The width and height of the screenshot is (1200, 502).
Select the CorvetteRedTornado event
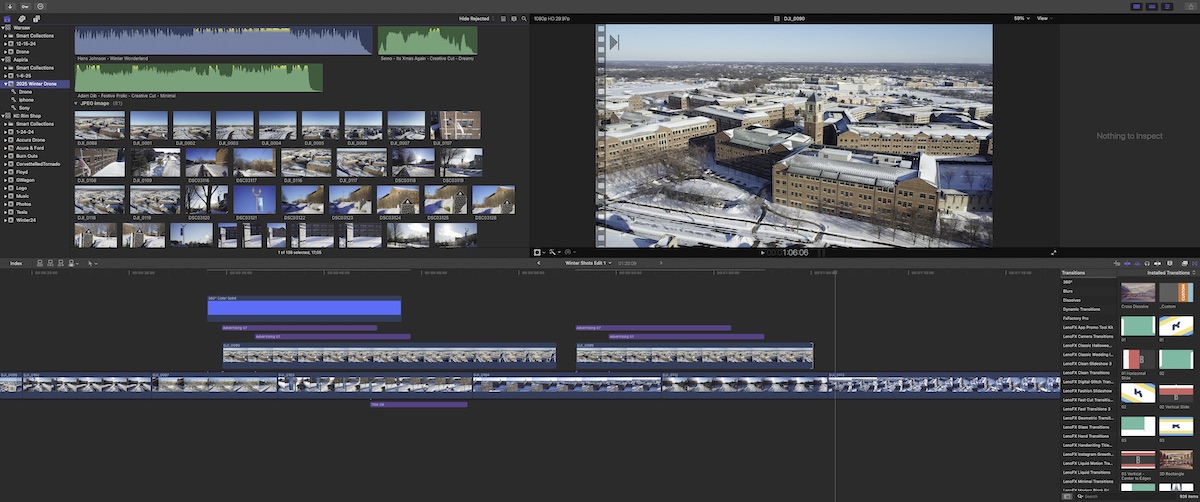click(x=38, y=164)
